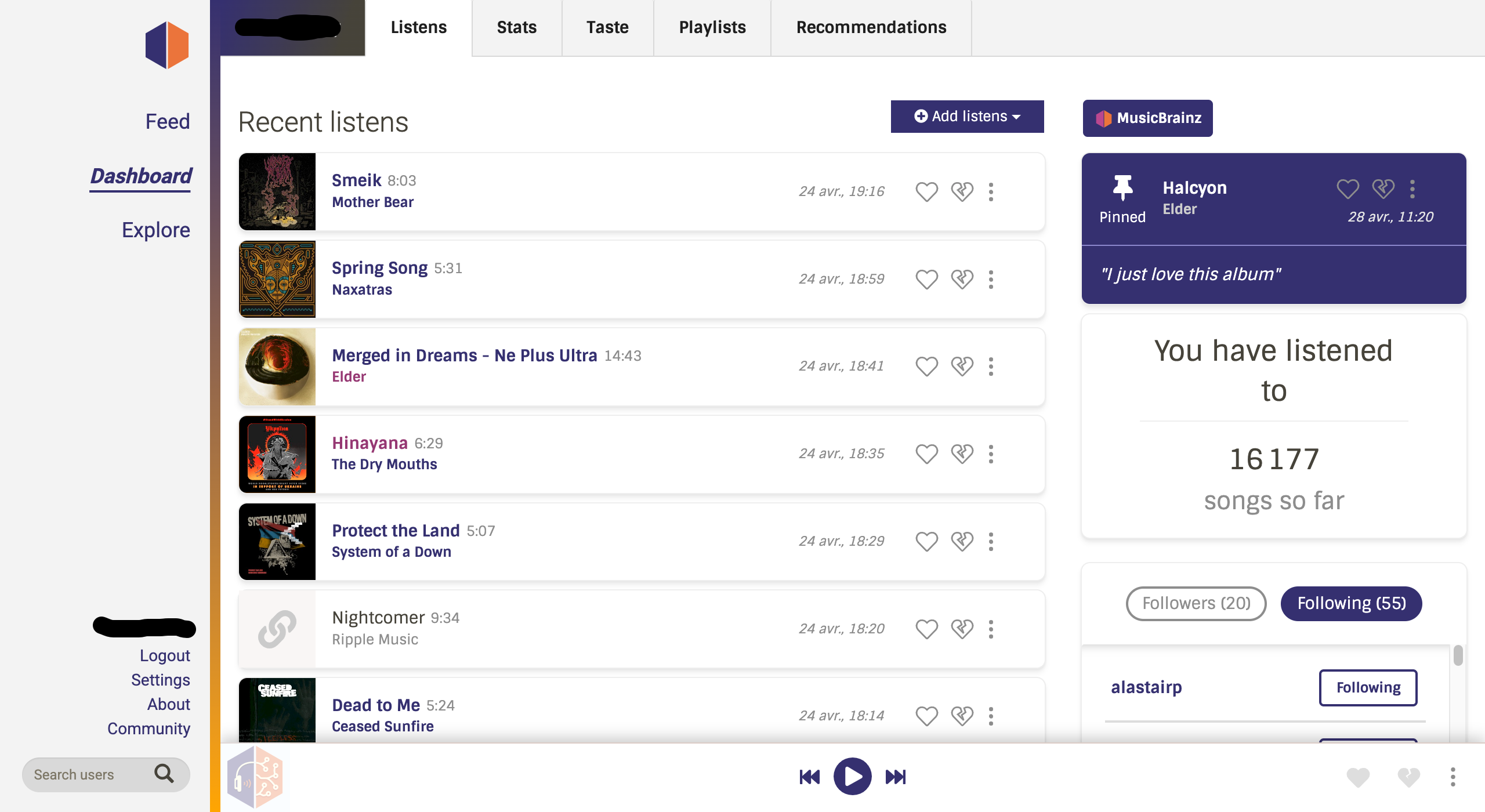The height and width of the screenshot is (812, 1485).
Task: Click the ListenBrainz logo in the sidebar
Action: point(165,45)
